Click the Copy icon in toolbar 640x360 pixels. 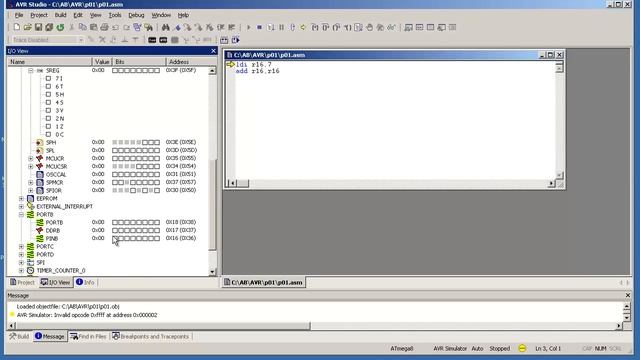point(82,27)
